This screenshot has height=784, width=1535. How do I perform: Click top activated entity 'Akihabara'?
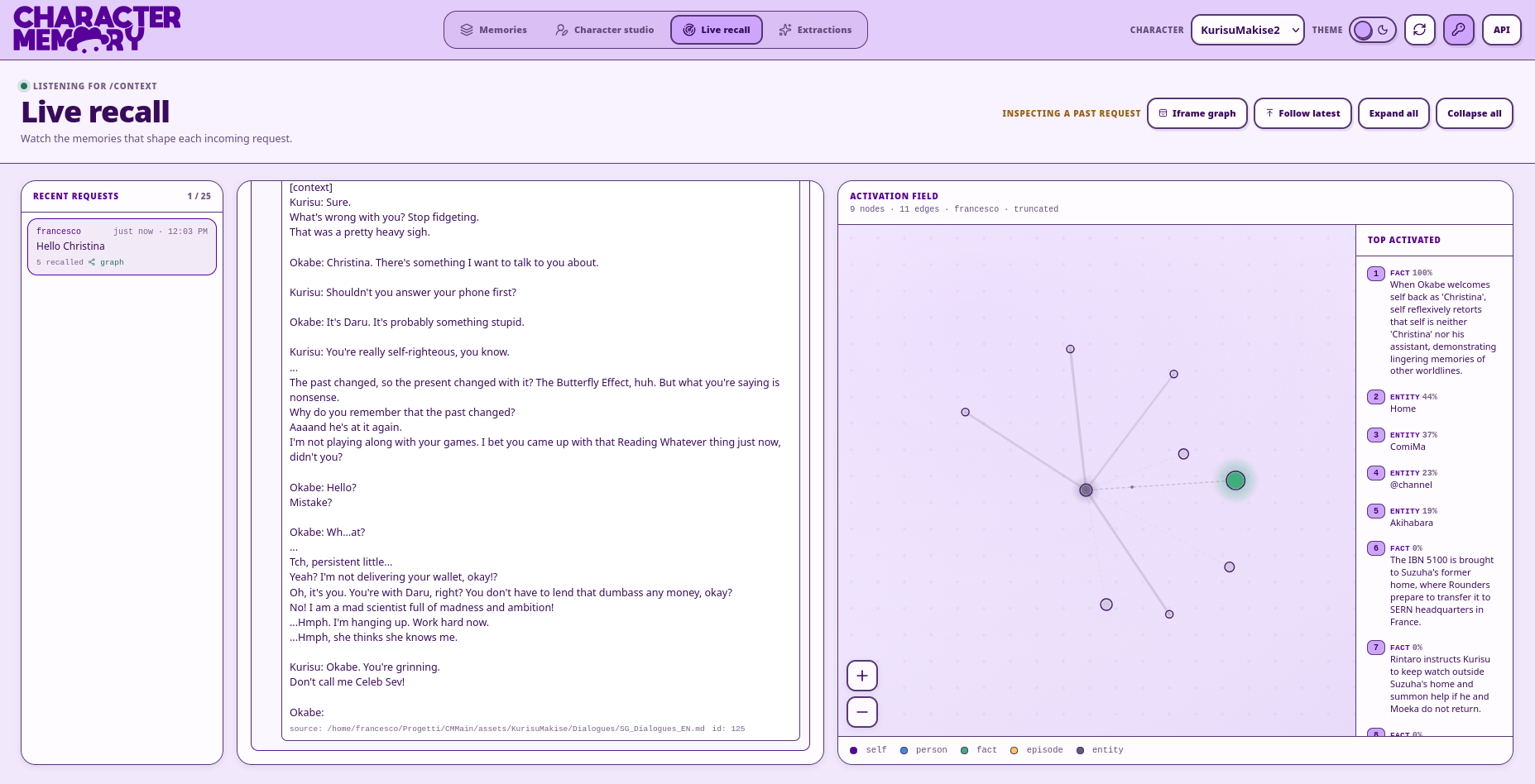click(1434, 517)
